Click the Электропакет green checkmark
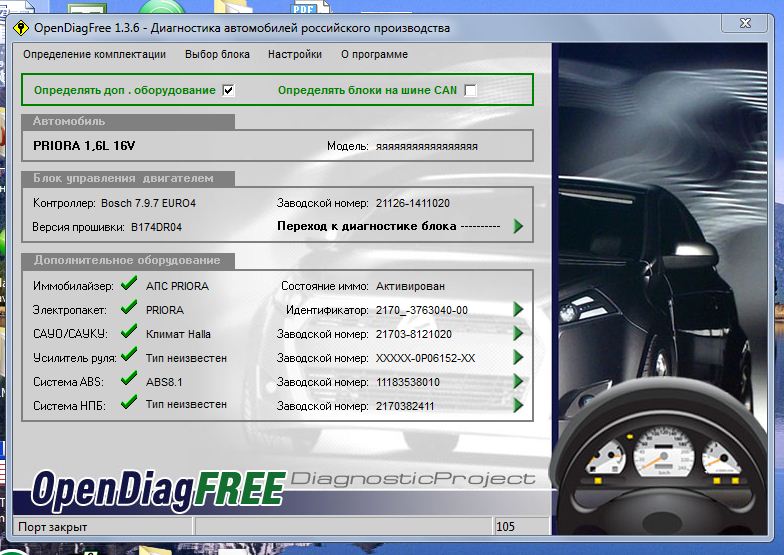This screenshot has height=555, width=784. pyautogui.click(x=129, y=307)
